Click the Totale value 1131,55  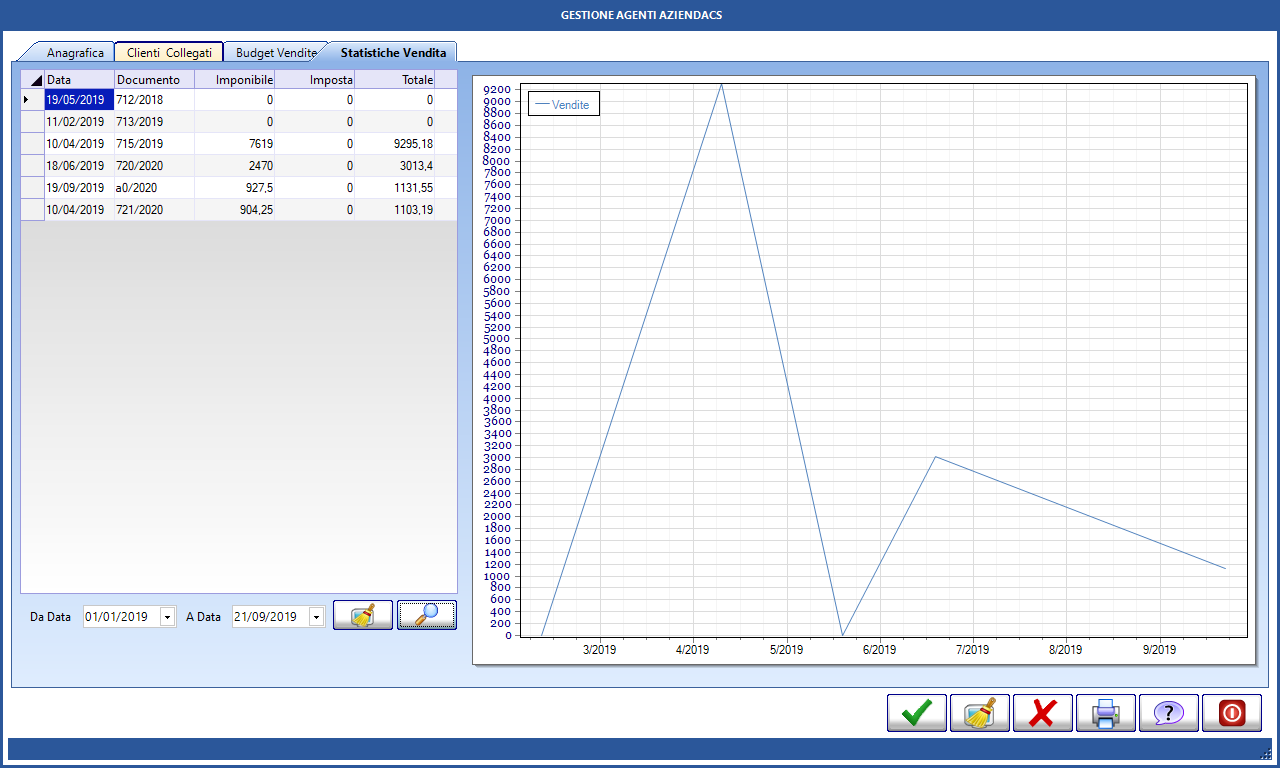click(394, 188)
